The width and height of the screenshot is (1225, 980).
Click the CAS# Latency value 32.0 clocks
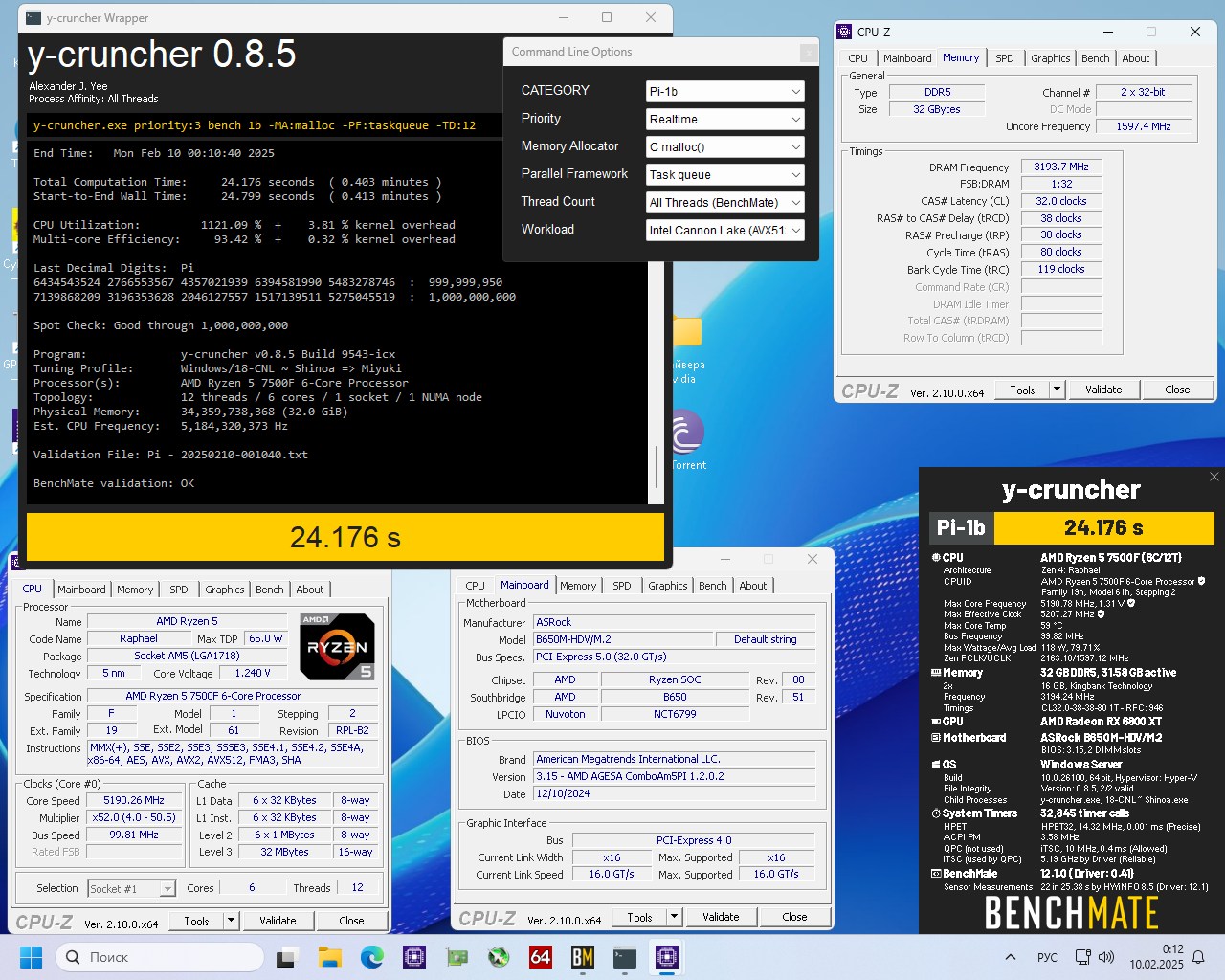tap(1061, 201)
